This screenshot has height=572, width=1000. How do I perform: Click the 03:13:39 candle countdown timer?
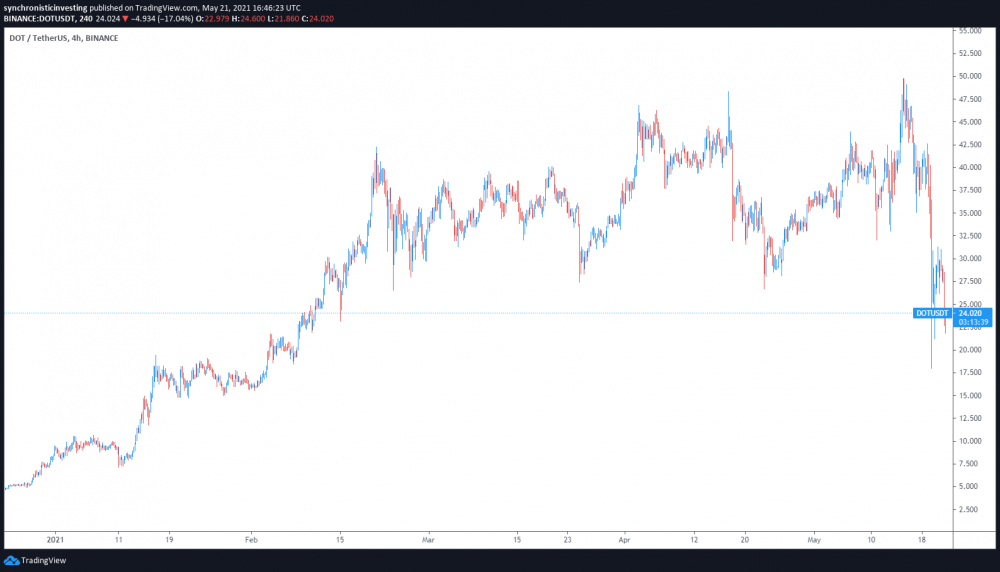[x=973, y=322]
